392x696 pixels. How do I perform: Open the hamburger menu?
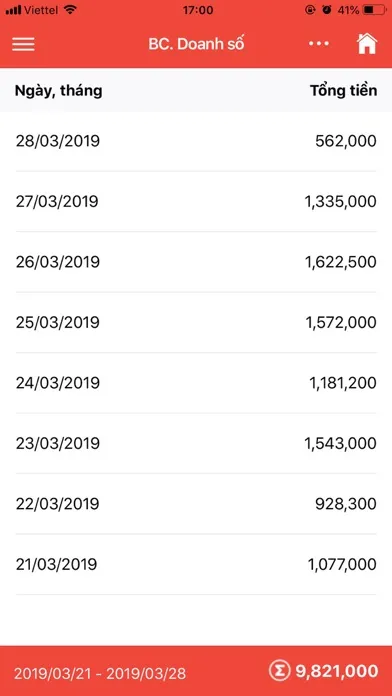[23, 44]
